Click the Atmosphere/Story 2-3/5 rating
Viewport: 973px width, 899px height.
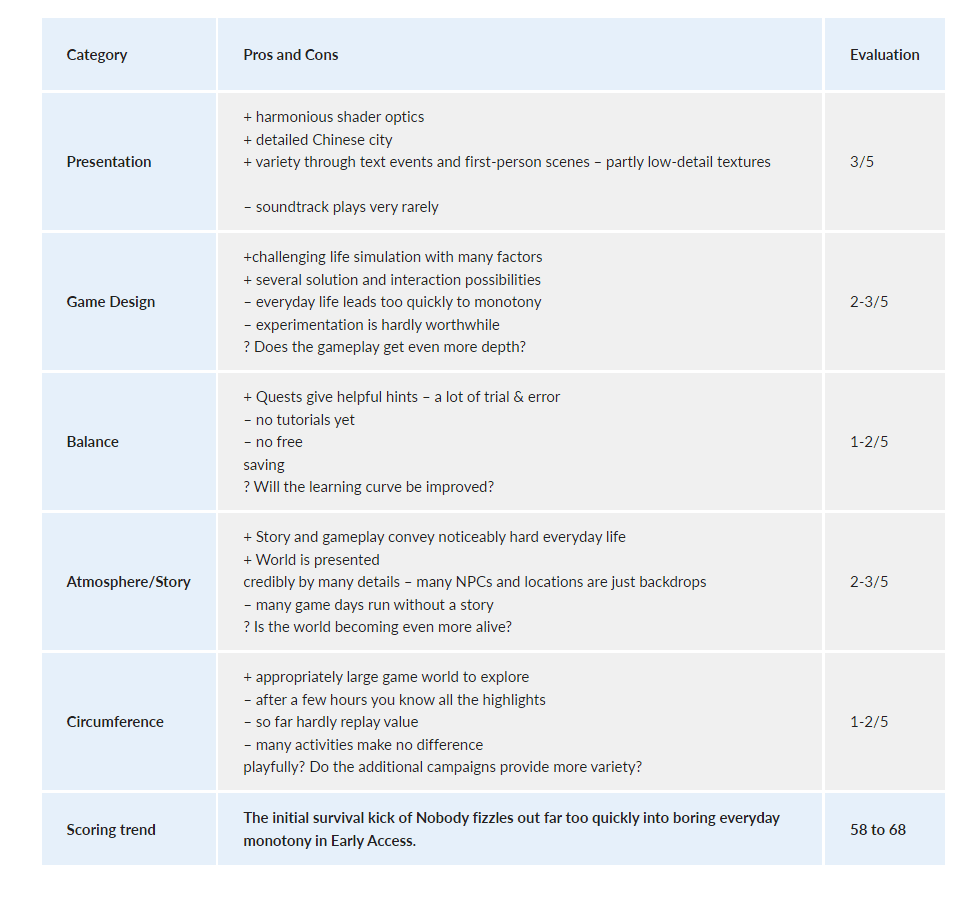click(869, 582)
